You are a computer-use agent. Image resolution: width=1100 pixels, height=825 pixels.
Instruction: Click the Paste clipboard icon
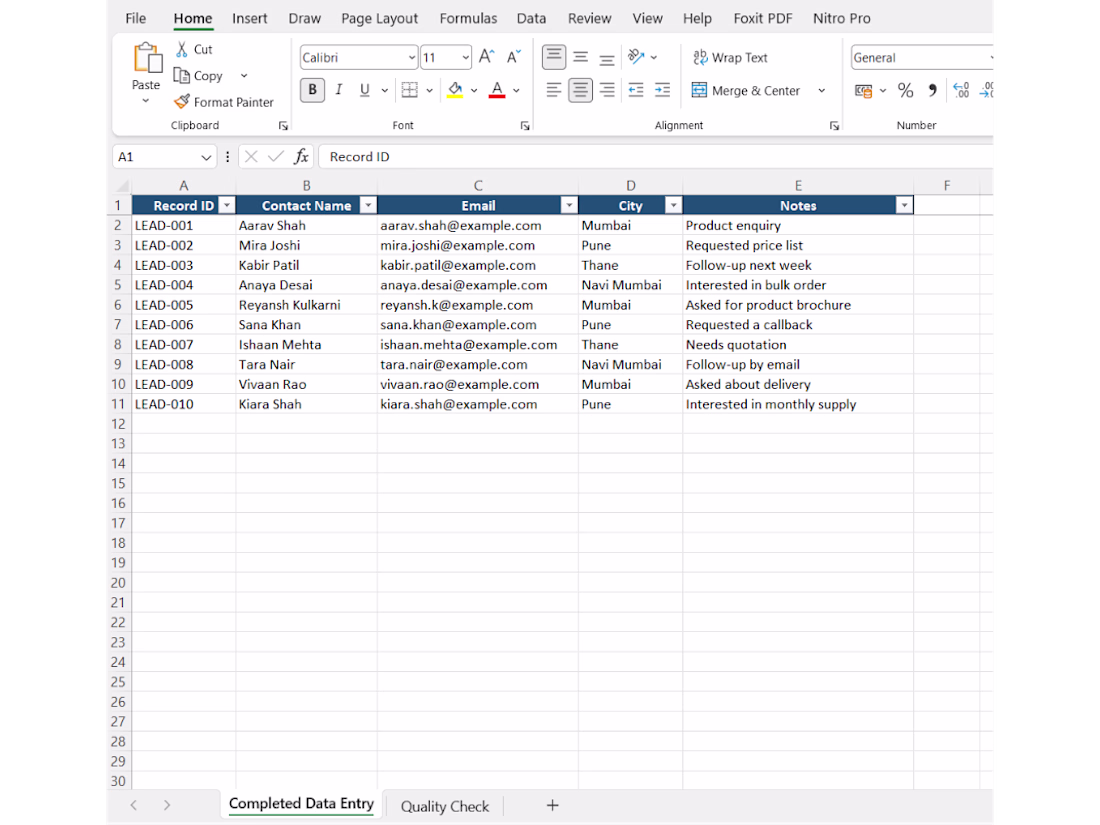tap(147, 58)
